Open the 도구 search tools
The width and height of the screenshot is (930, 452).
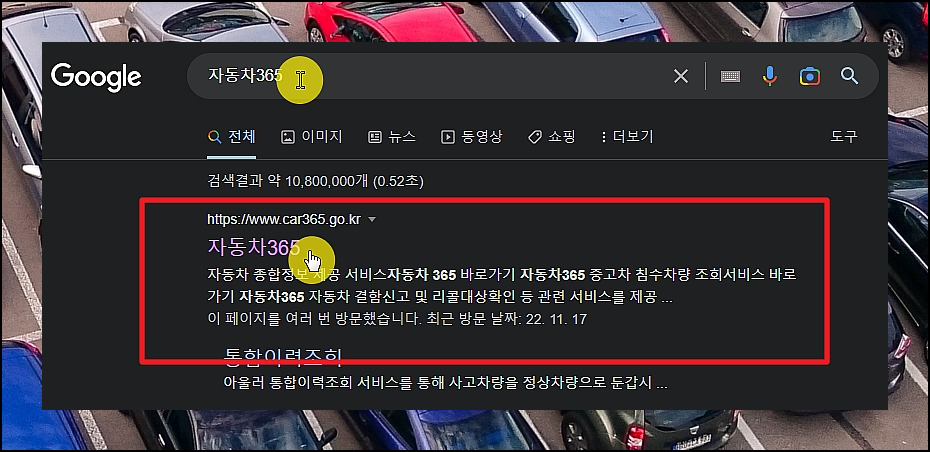click(x=843, y=137)
